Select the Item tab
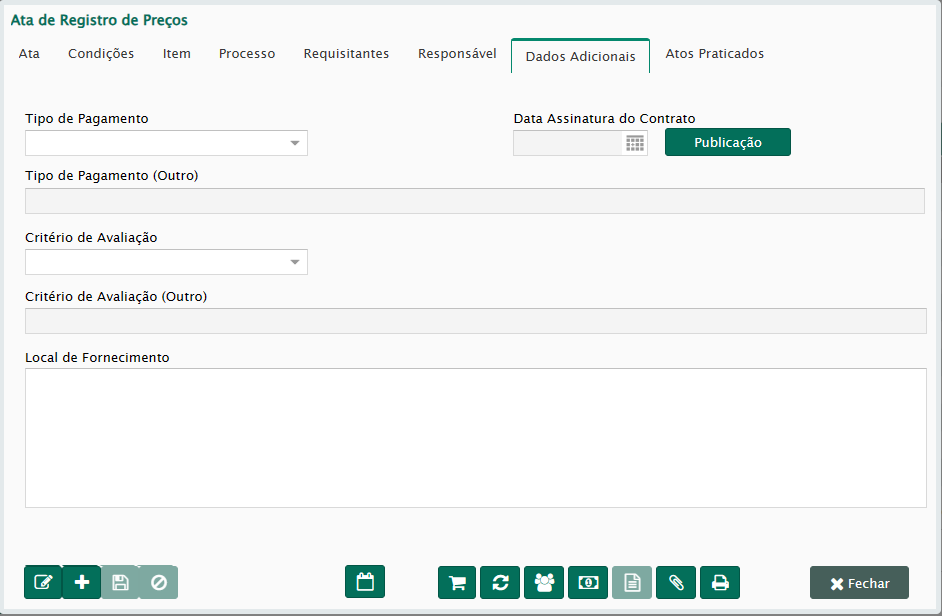This screenshot has height=616, width=942. coord(177,54)
